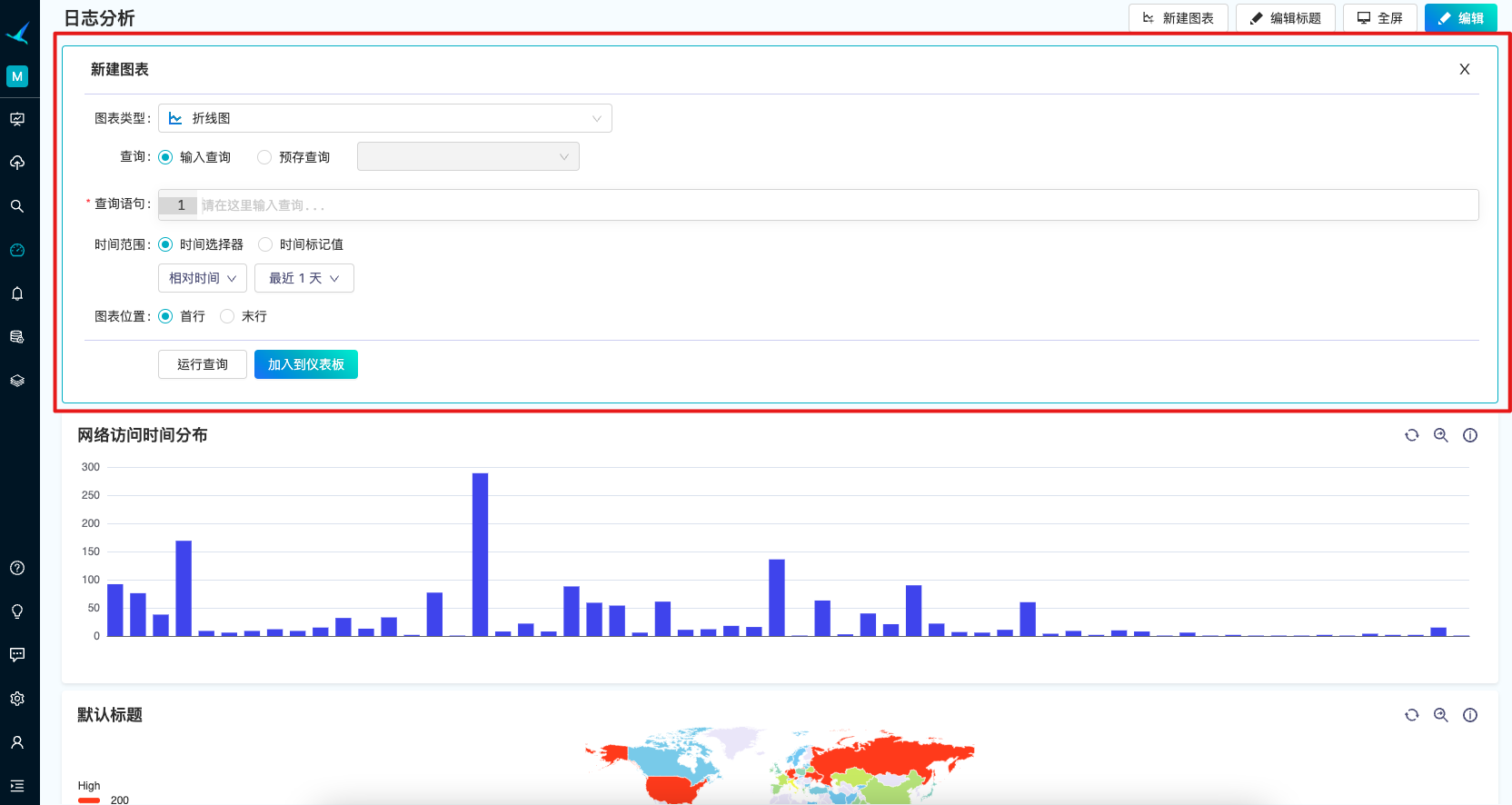This screenshot has height=805, width=1512.
Task: Open the monitor dashboard sidebar icon
Action: [x=17, y=119]
